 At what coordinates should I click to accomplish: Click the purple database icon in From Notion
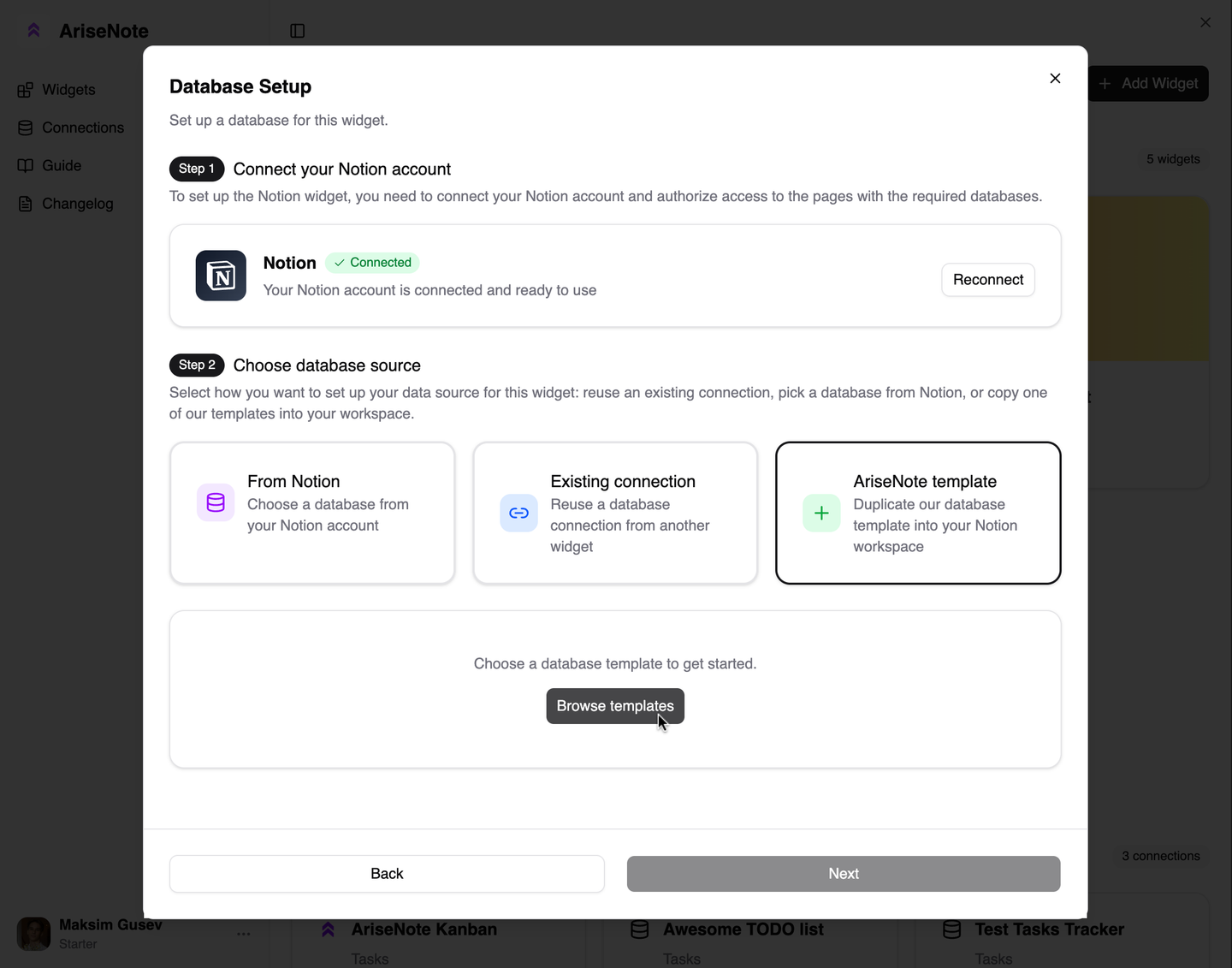tap(216, 502)
